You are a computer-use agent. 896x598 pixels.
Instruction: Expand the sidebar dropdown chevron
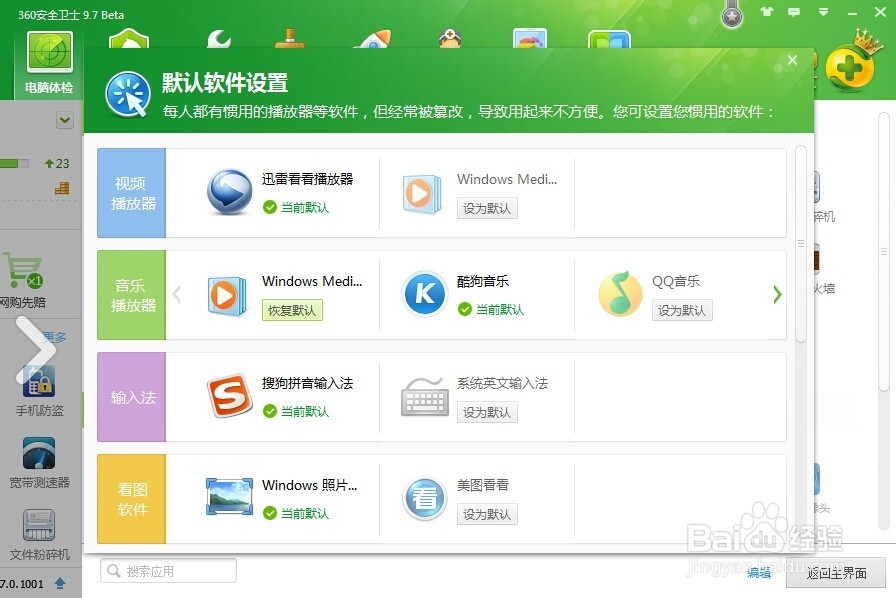coord(65,120)
